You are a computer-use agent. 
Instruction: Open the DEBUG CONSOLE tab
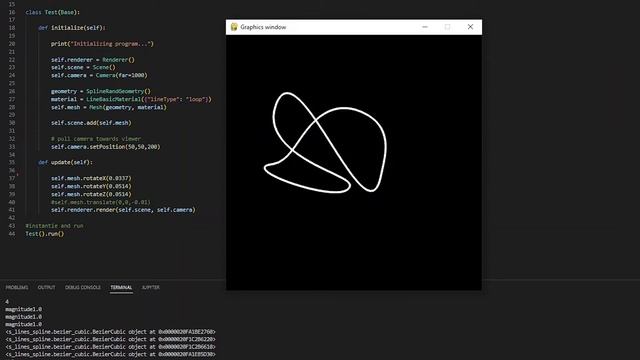(83, 287)
